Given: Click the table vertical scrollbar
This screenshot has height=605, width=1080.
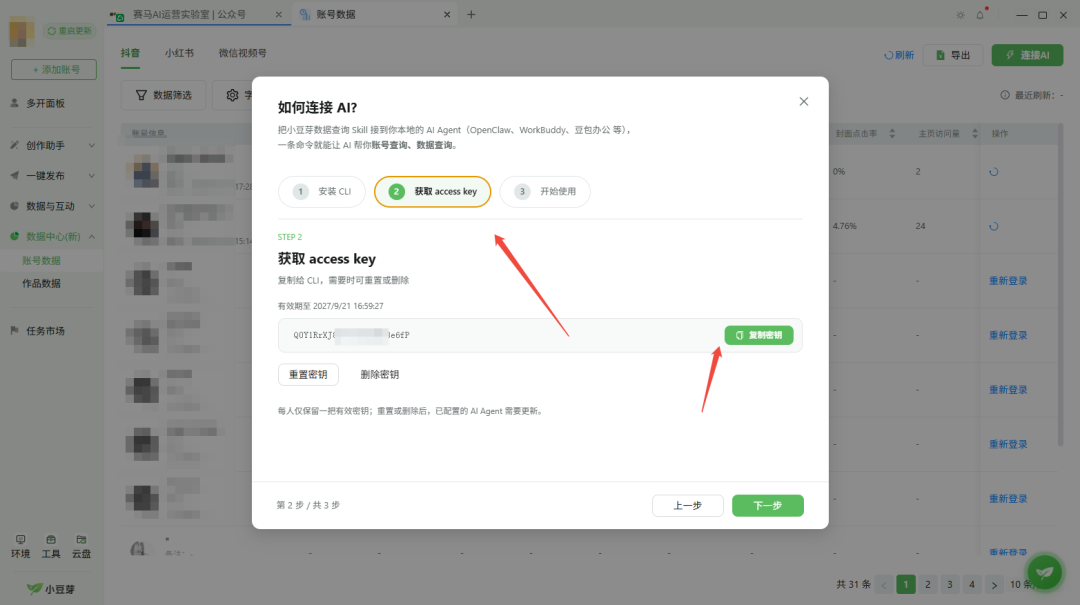Looking at the screenshot, I should [1061, 286].
